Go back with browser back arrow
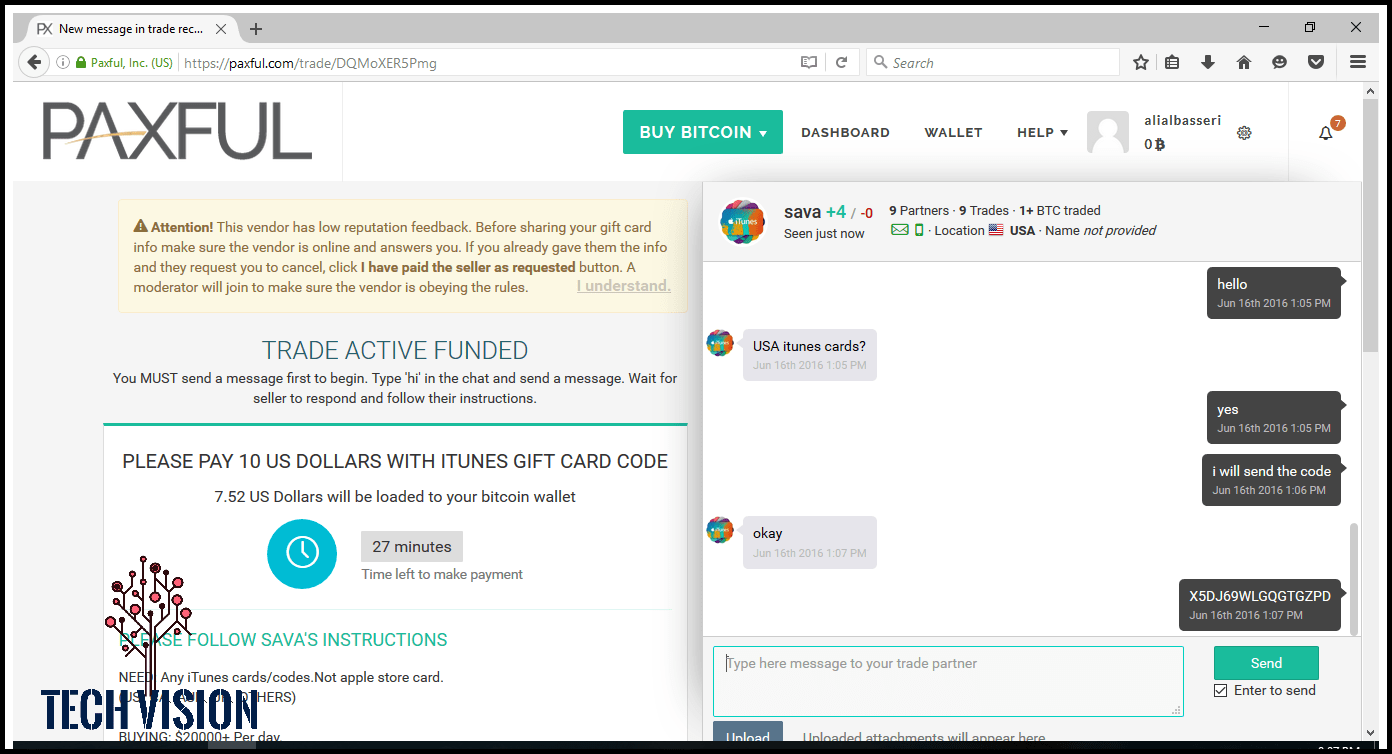This screenshot has width=1392, height=754. click(x=34, y=62)
